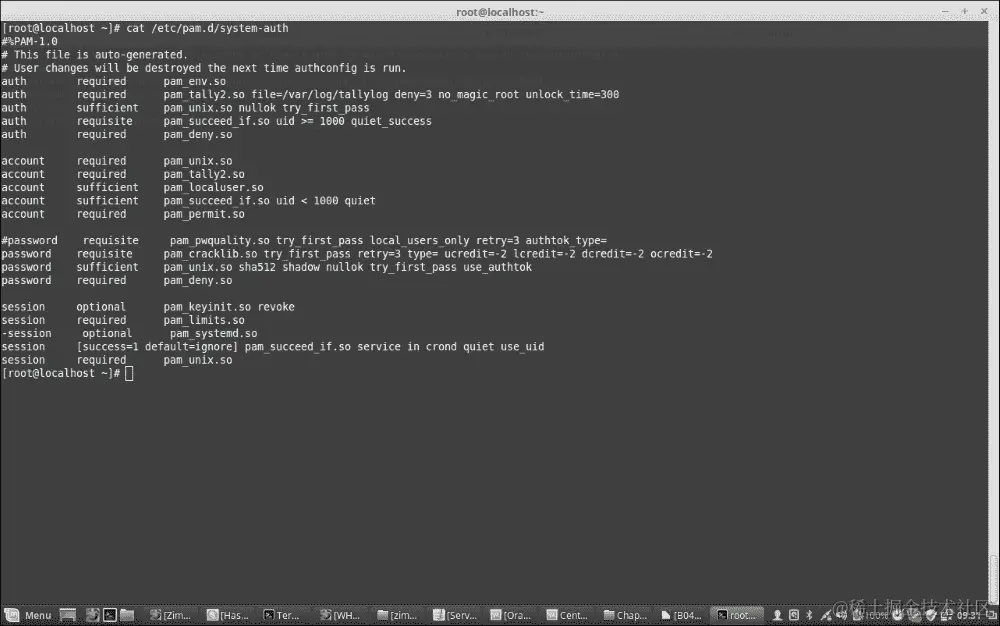Click the '#%PAM-1.0' header line
The height and width of the screenshot is (626, 1000).
[29, 41]
